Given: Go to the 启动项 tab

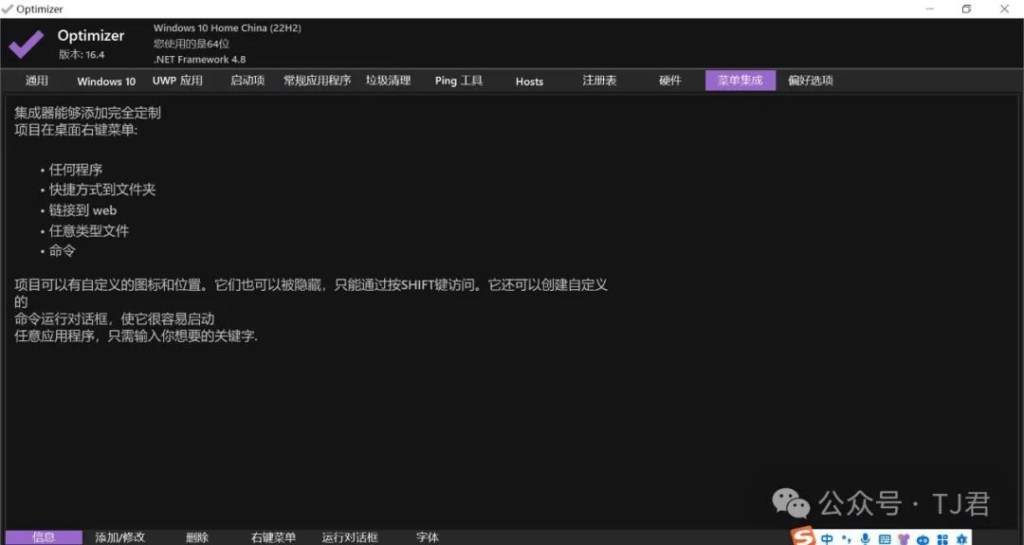Looking at the screenshot, I should click(247, 81).
